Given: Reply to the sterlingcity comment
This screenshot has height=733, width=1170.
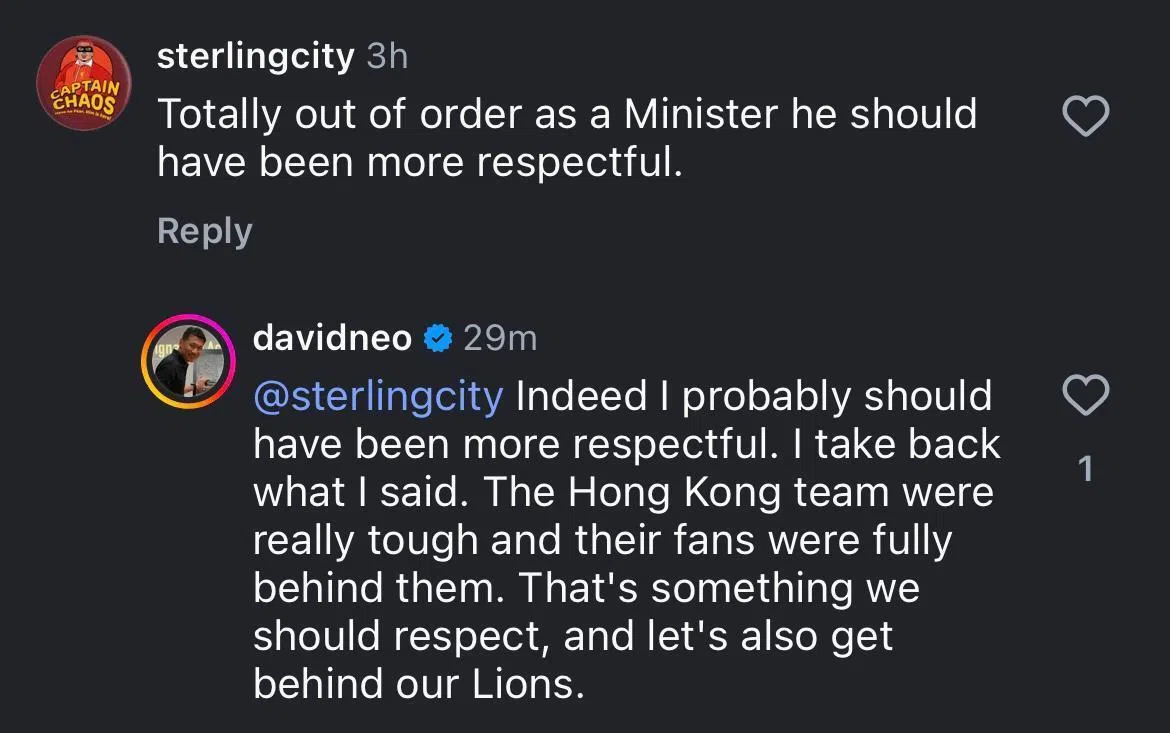Looking at the screenshot, I should [x=204, y=231].
